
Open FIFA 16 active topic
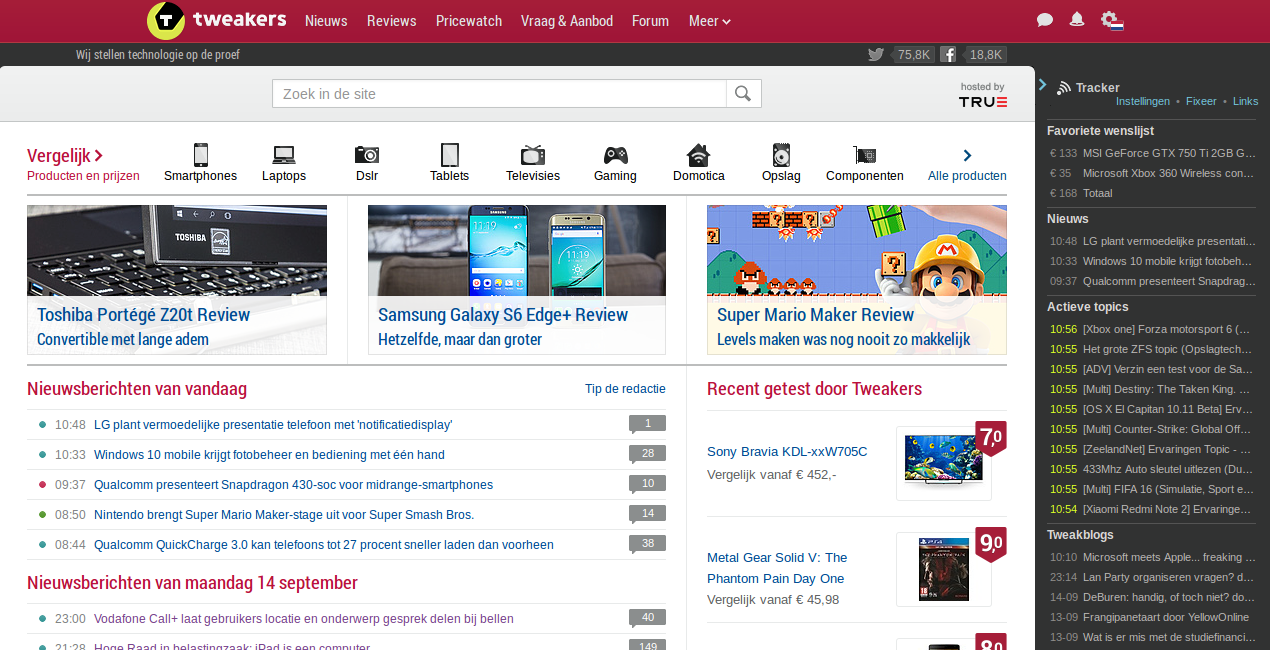pos(1168,489)
